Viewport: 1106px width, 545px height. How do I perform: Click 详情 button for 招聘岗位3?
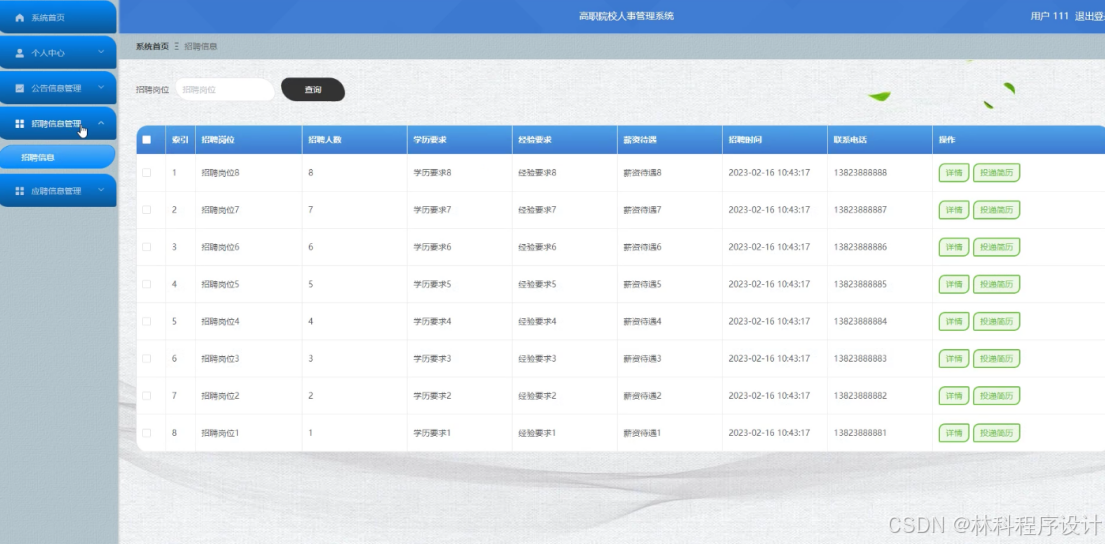click(954, 358)
